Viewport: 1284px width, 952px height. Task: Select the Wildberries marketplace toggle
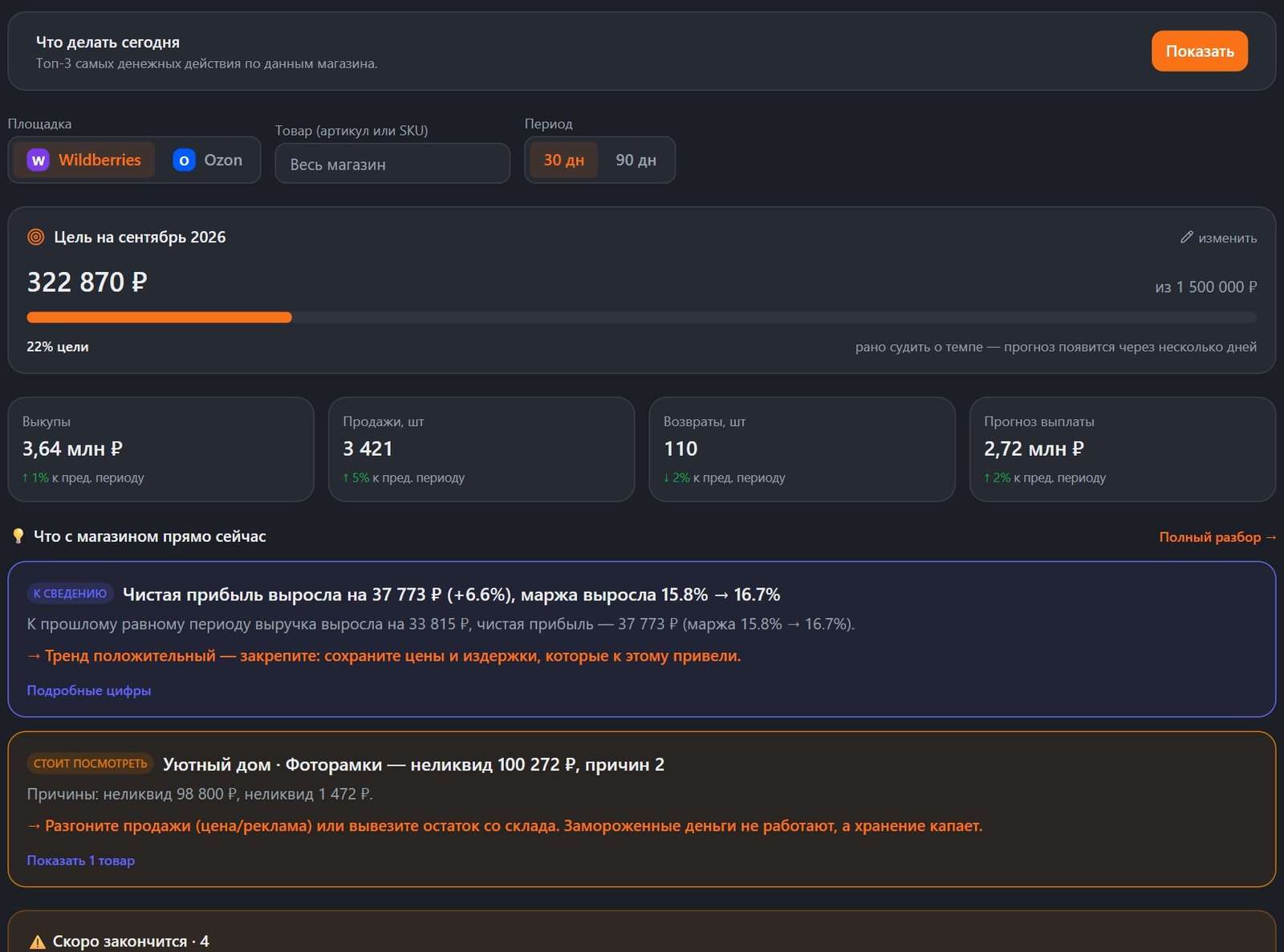pyautogui.click(x=84, y=160)
